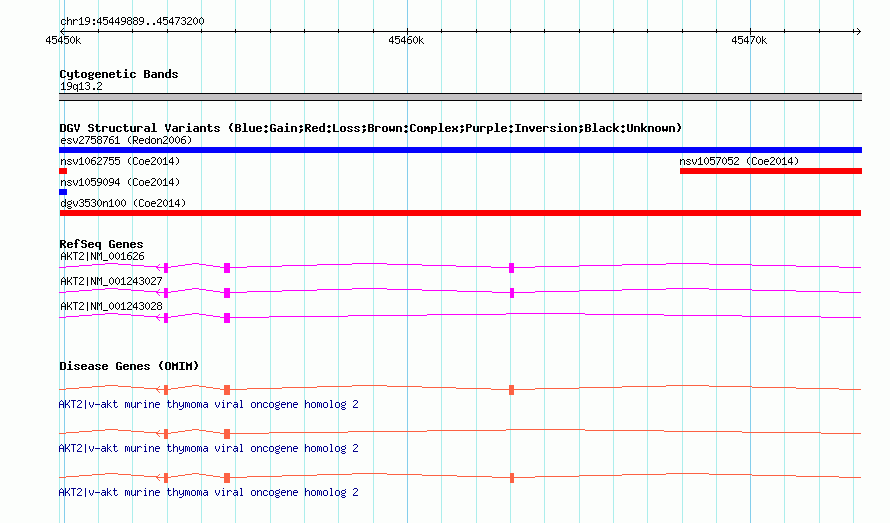The height and width of the screenshot is (523, 890).
Task: Select the 45460k ruler label
Action: pos(406,40)
